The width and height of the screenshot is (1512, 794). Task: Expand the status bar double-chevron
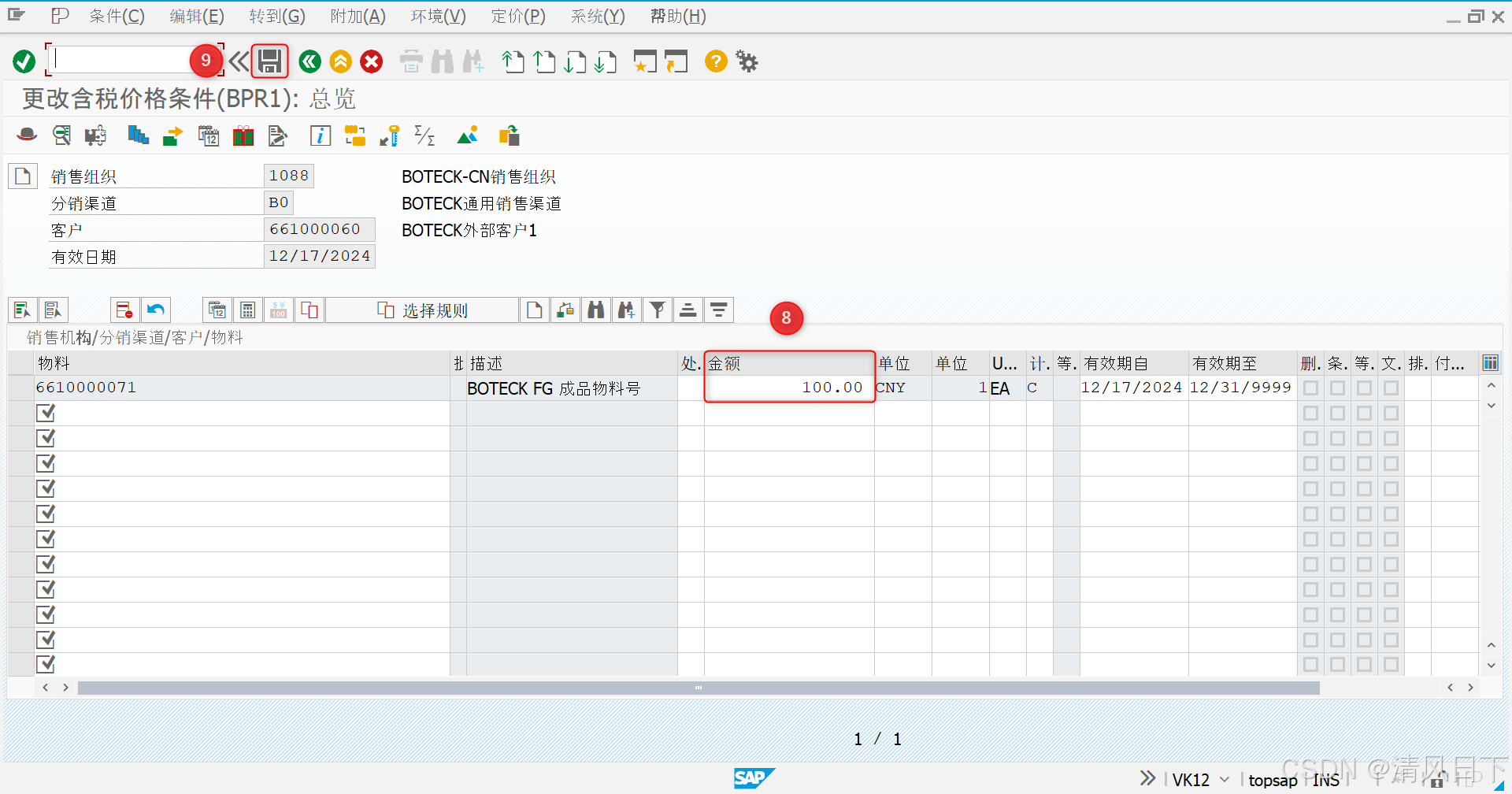pos(1147,778)
